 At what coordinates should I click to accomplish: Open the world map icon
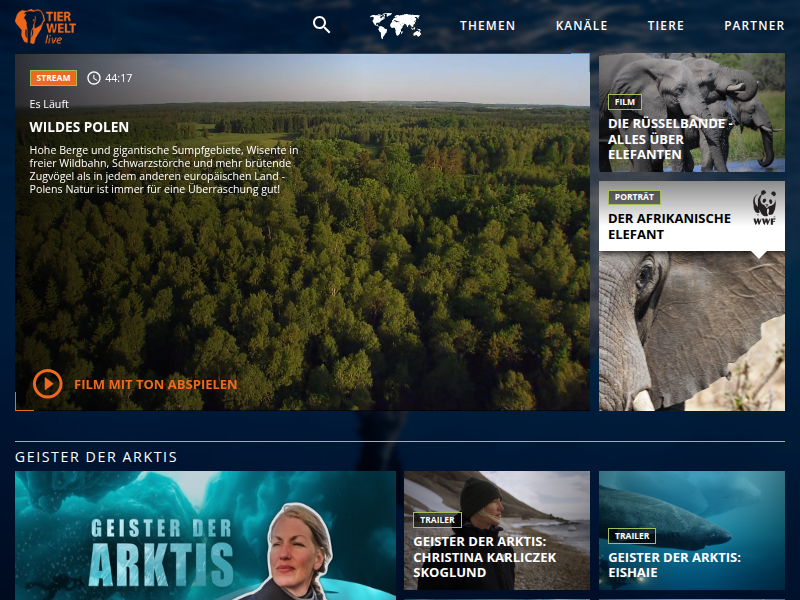coord(395,26)
